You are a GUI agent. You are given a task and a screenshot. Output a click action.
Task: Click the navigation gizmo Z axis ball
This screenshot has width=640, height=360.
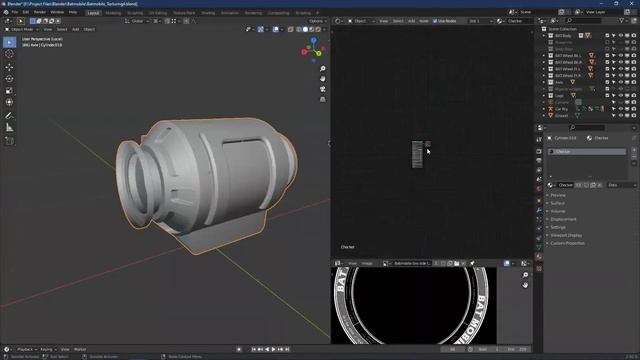313,40
